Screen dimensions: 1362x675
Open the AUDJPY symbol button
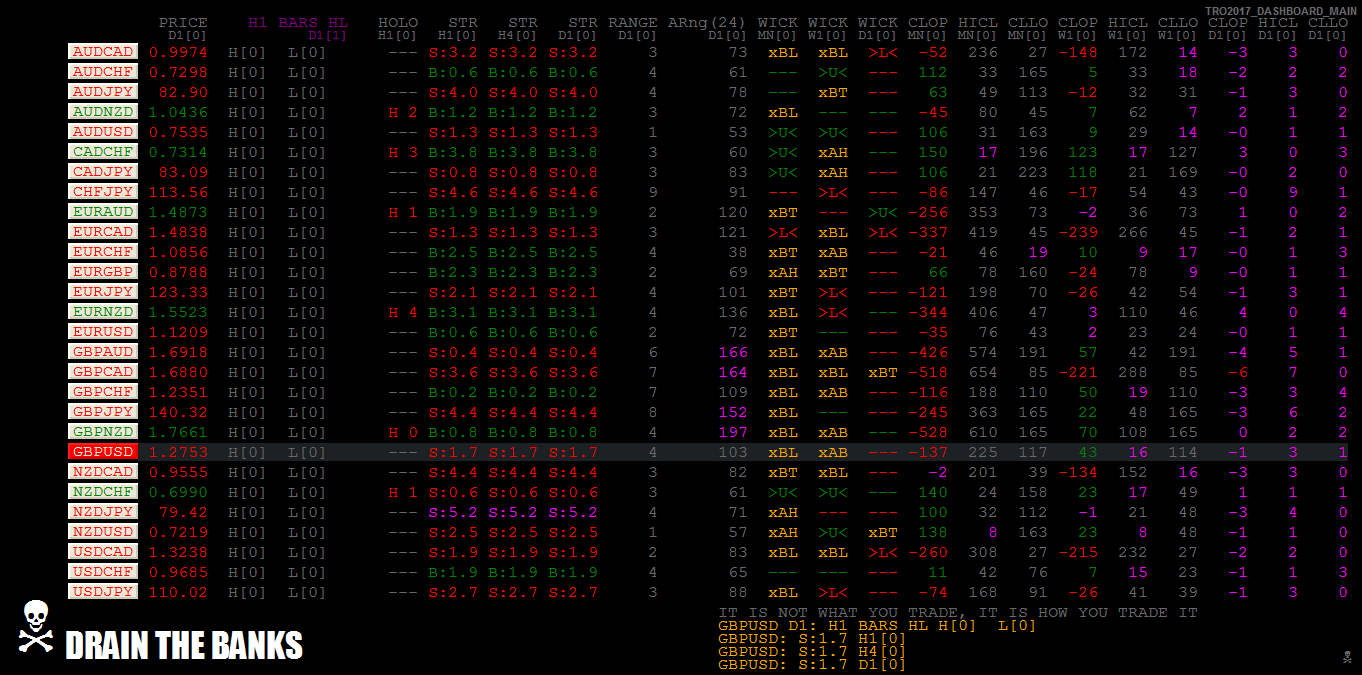(x=103, y=91)
